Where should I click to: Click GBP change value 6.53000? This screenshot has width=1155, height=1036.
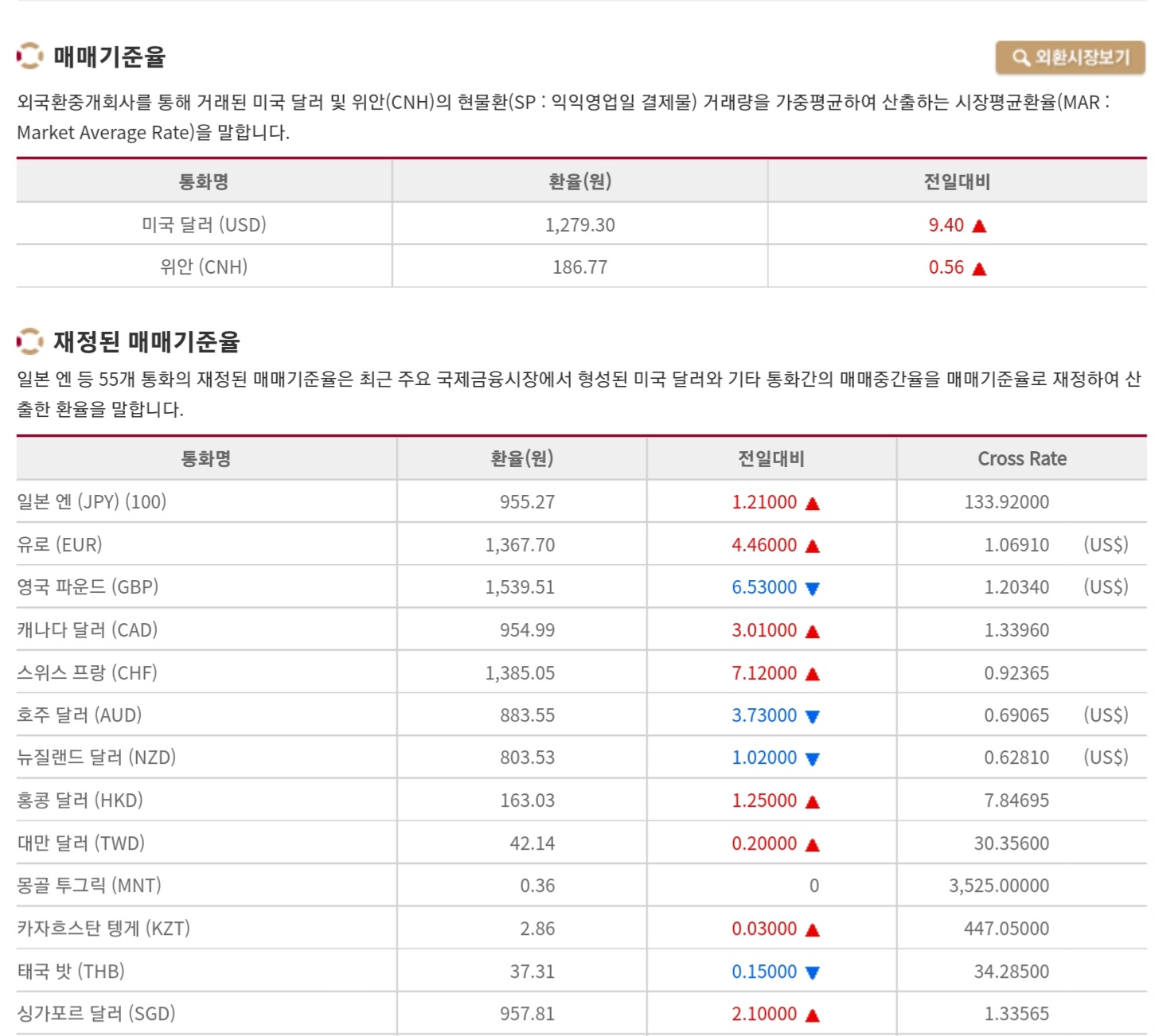[764, 587]
